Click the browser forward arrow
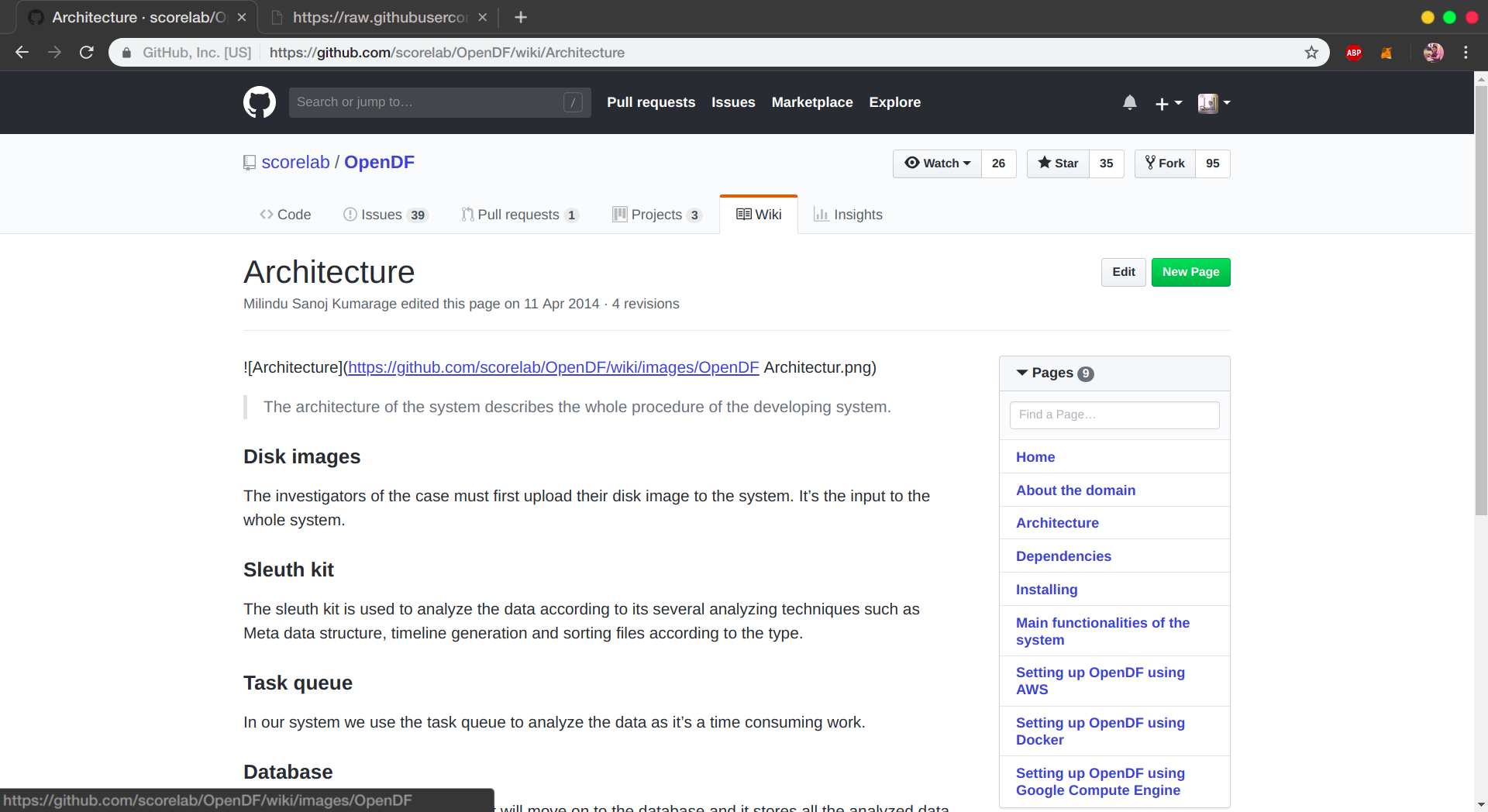 pos(54,52)
